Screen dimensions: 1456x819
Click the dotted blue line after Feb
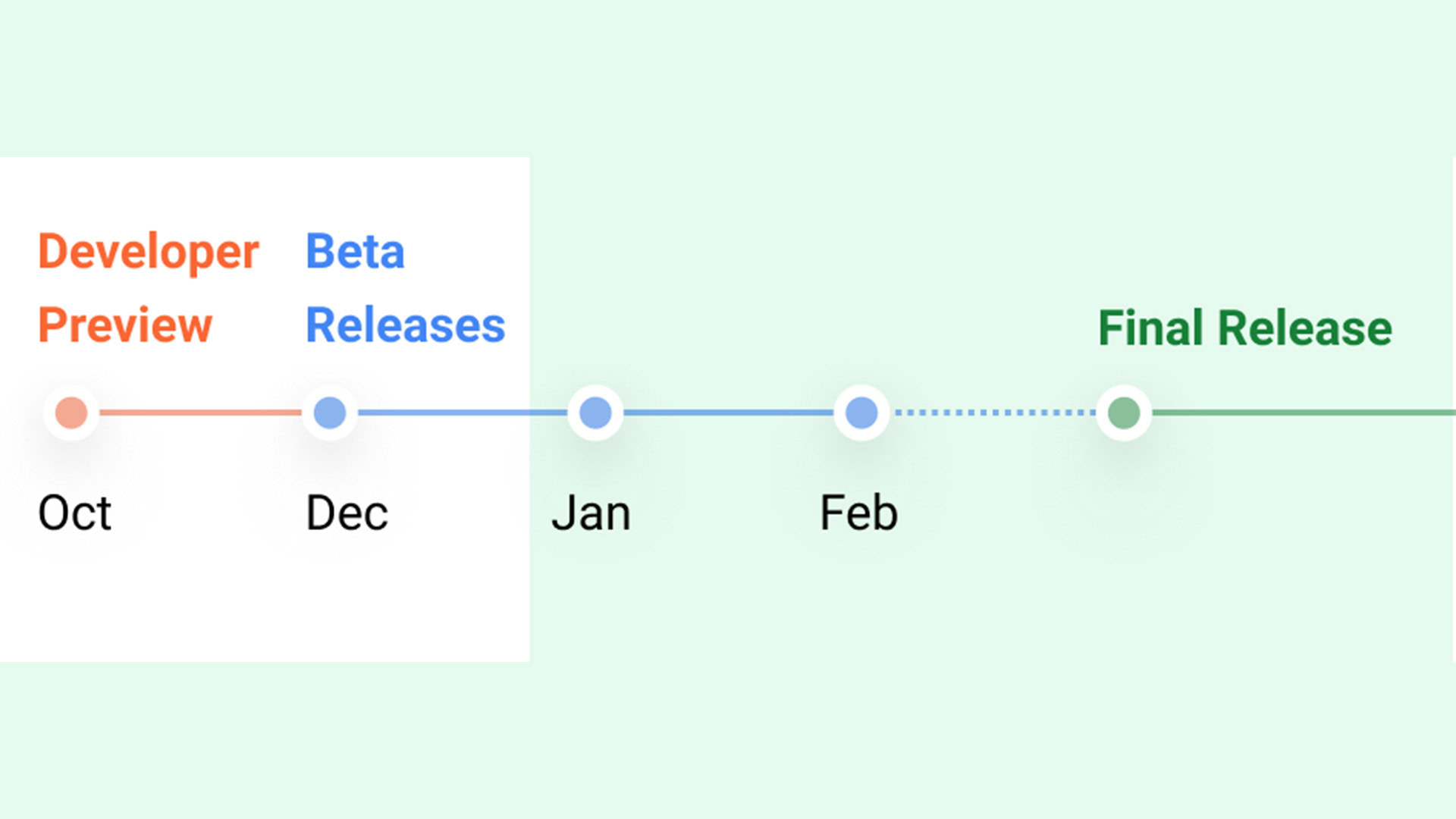pyautogui.click(x=993, y=413)
